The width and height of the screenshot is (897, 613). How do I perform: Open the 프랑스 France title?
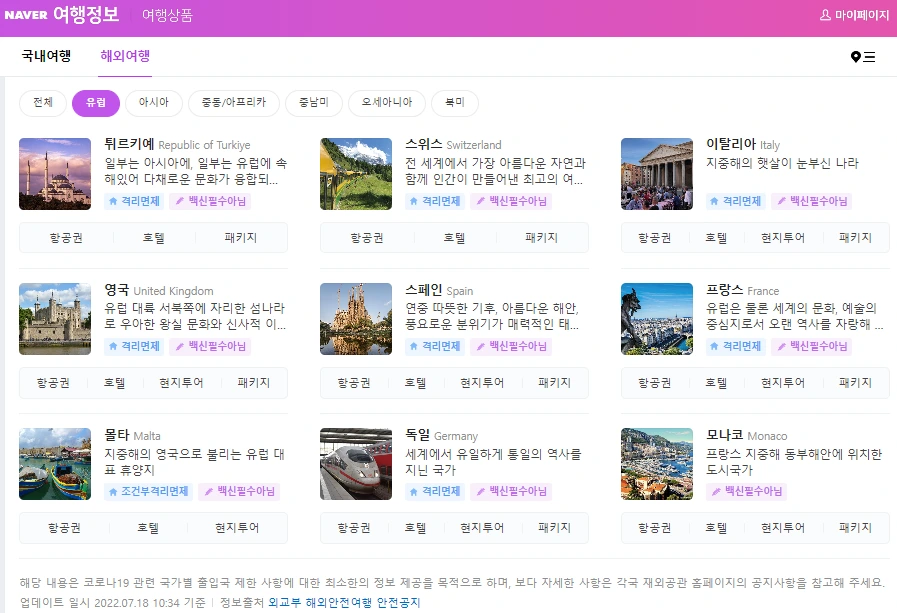(742, 290)
